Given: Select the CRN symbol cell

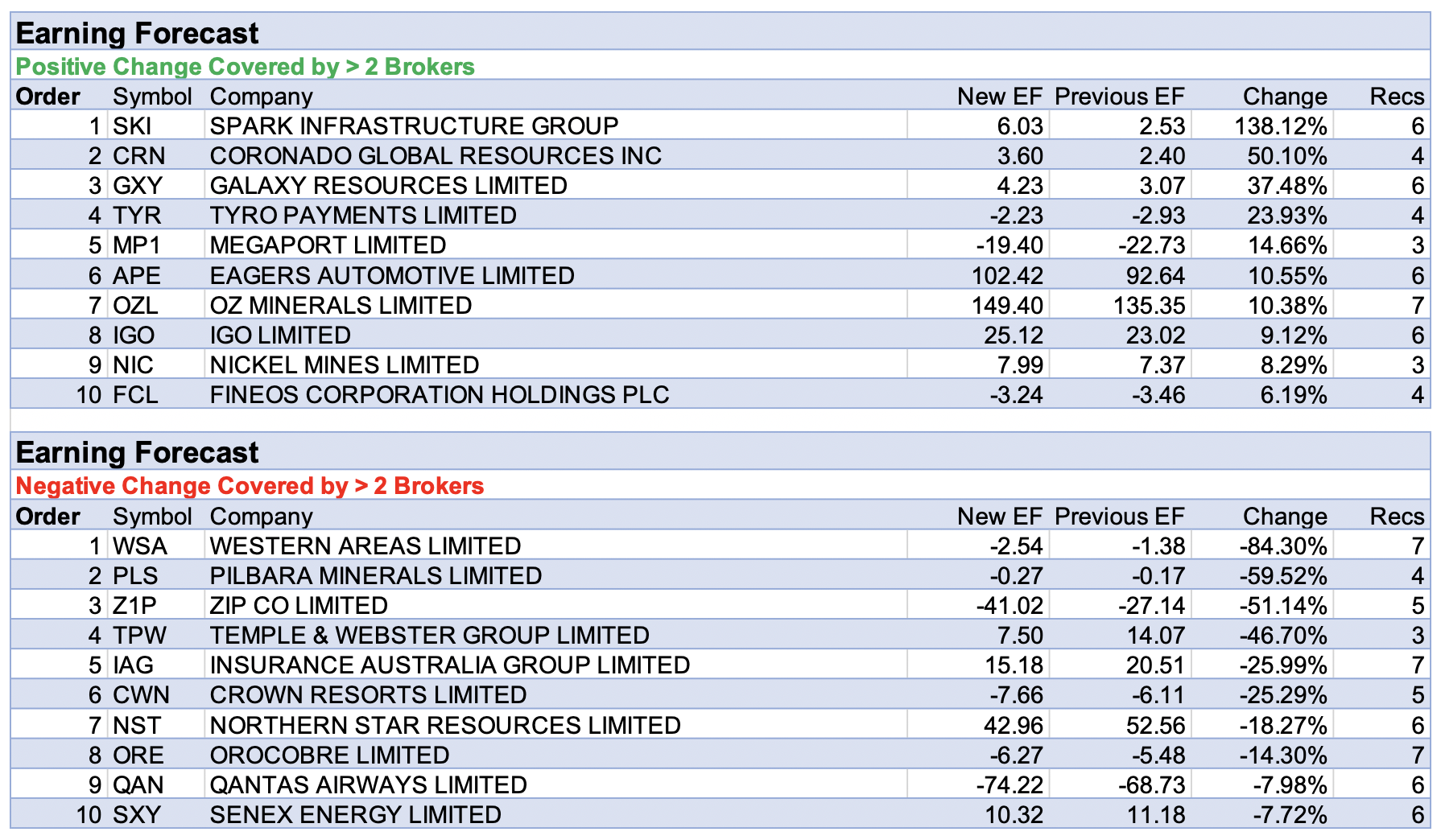Looking at the screenshot, I should [138, 156].
